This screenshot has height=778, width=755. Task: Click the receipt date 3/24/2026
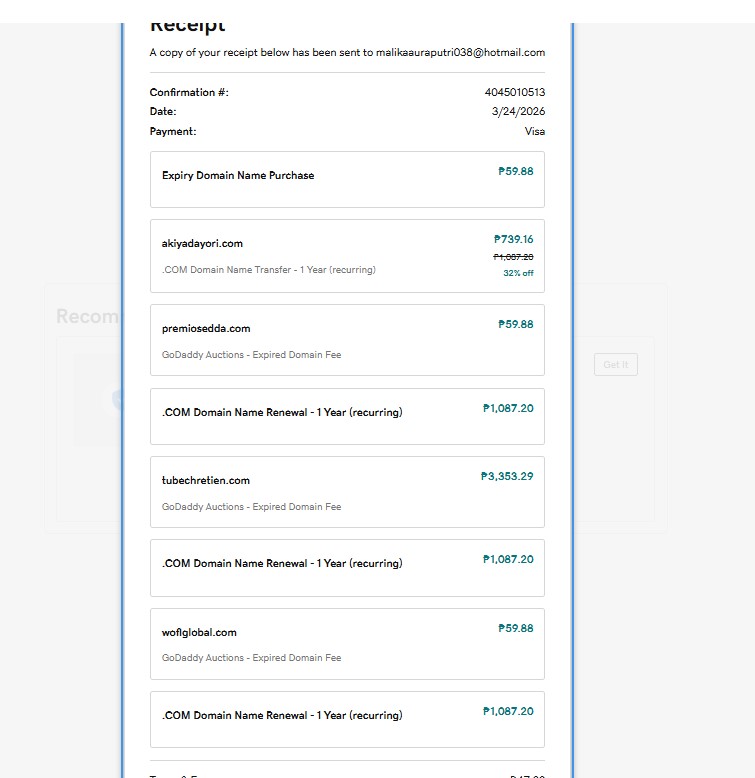tap(518, 111)
